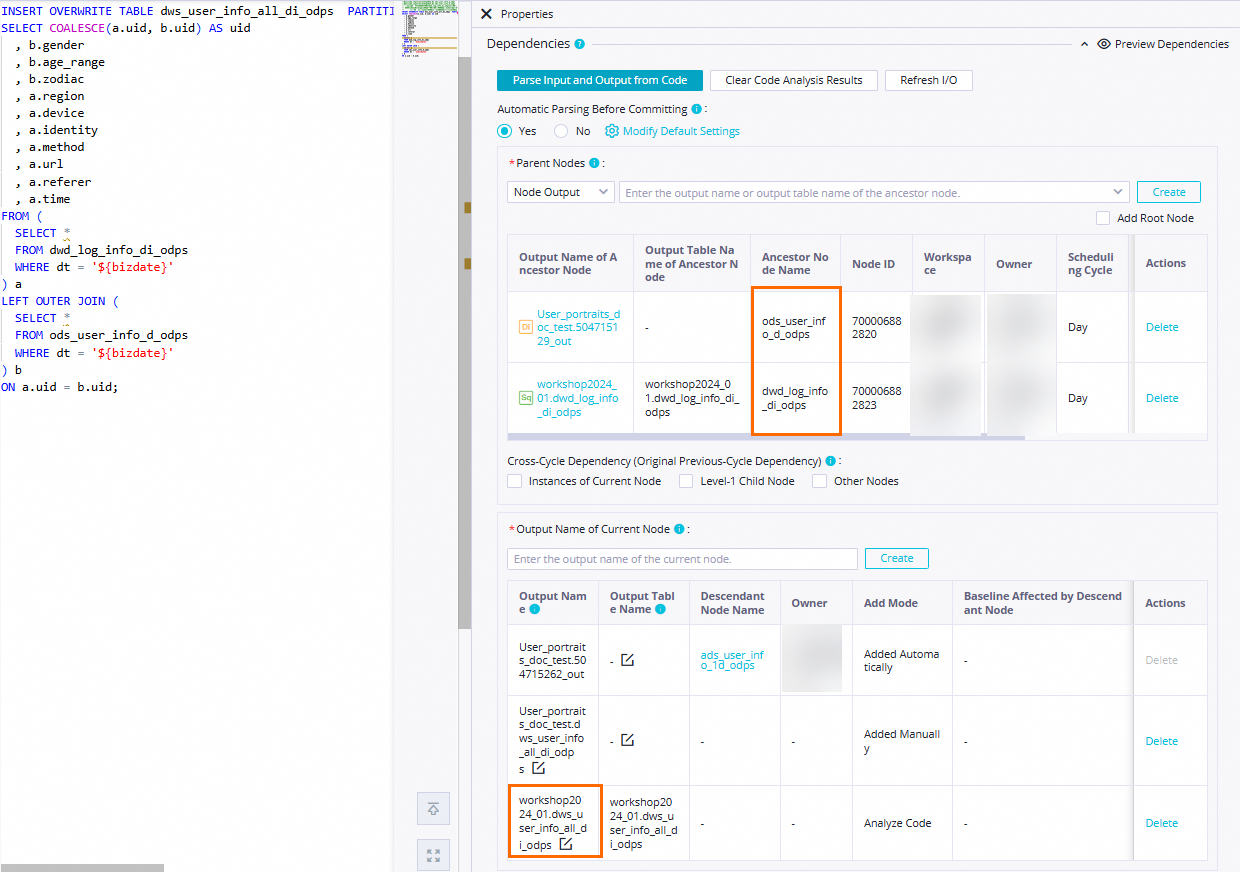Screen dimensions: 1240x872
Task: Click 'FROM dwd_log_info_di_odps' code line
Action: pyautogui.click(x=101, y=250)
